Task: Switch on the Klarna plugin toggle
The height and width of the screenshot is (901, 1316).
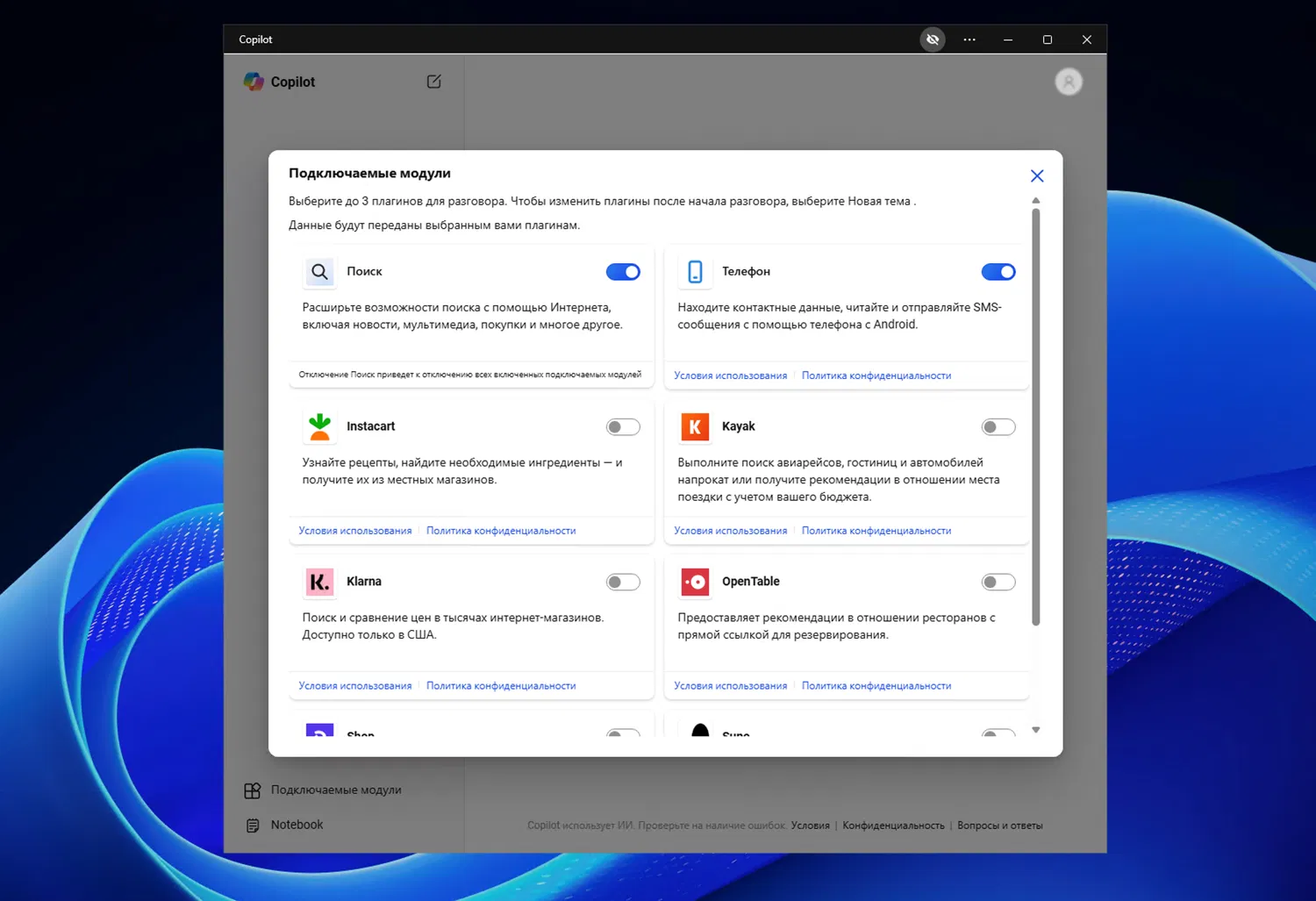Action: click(623, 583)
